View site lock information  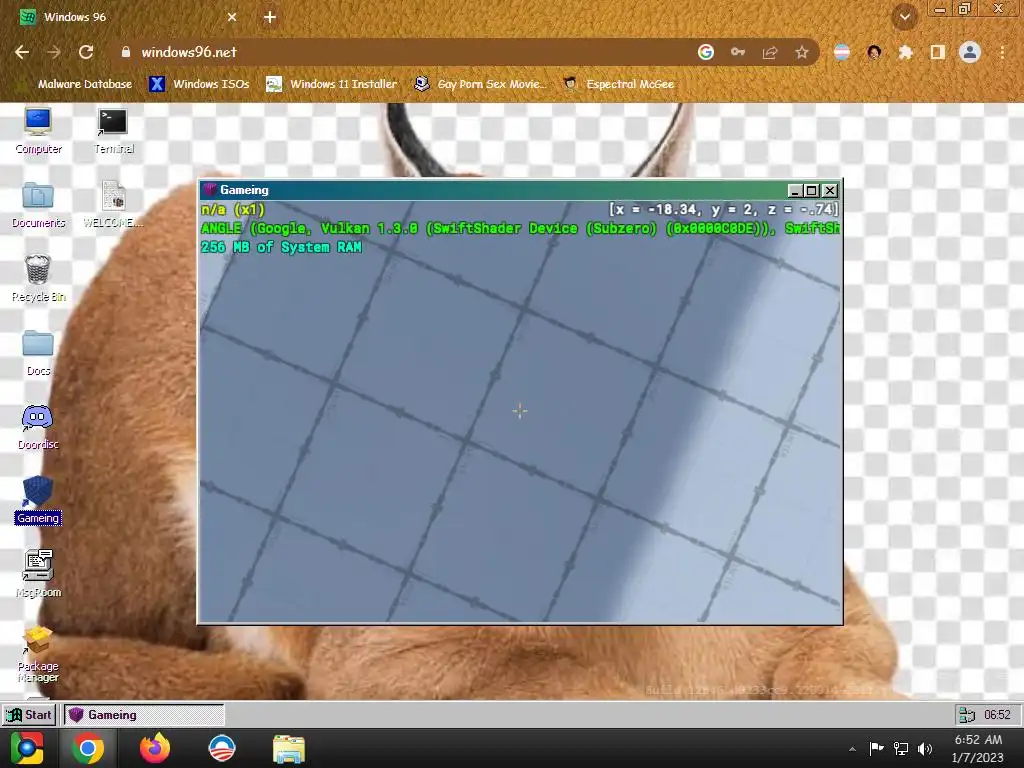click(126, 52)
